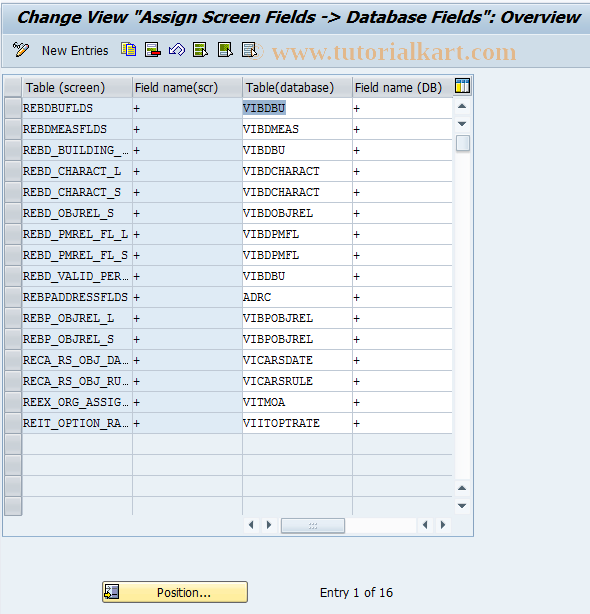Click the REBP_OBJREL_S table cell
This screenshot has width=590, height=614.
click(x=77, y=339)
